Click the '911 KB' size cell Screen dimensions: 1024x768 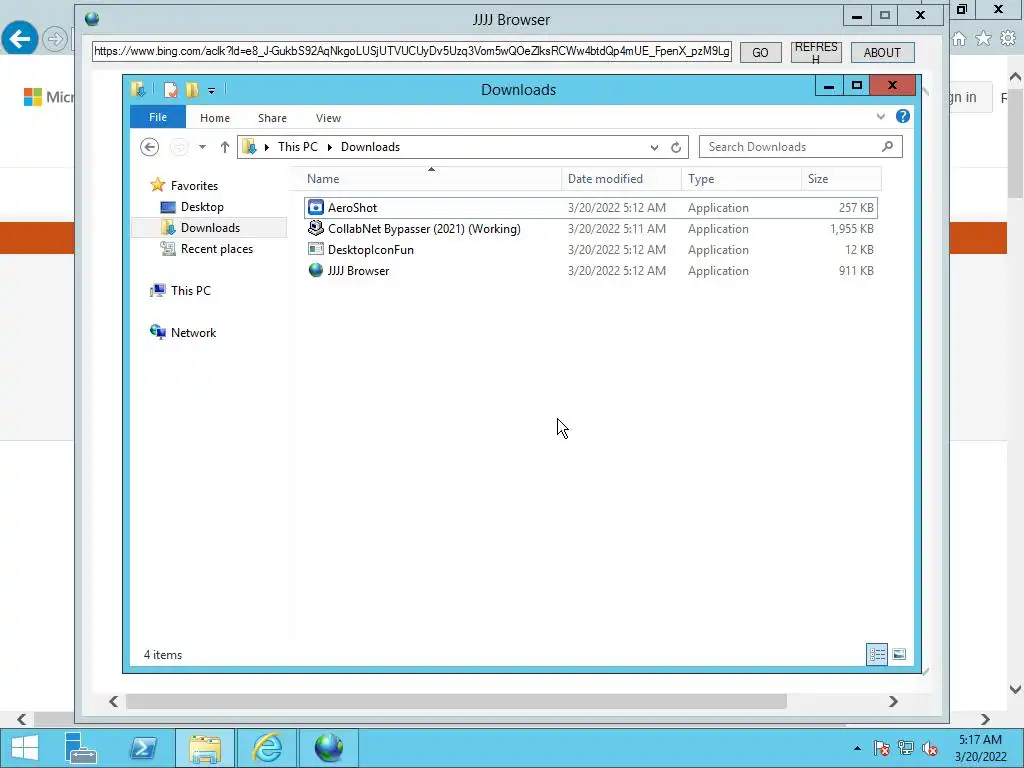point(856,270)
